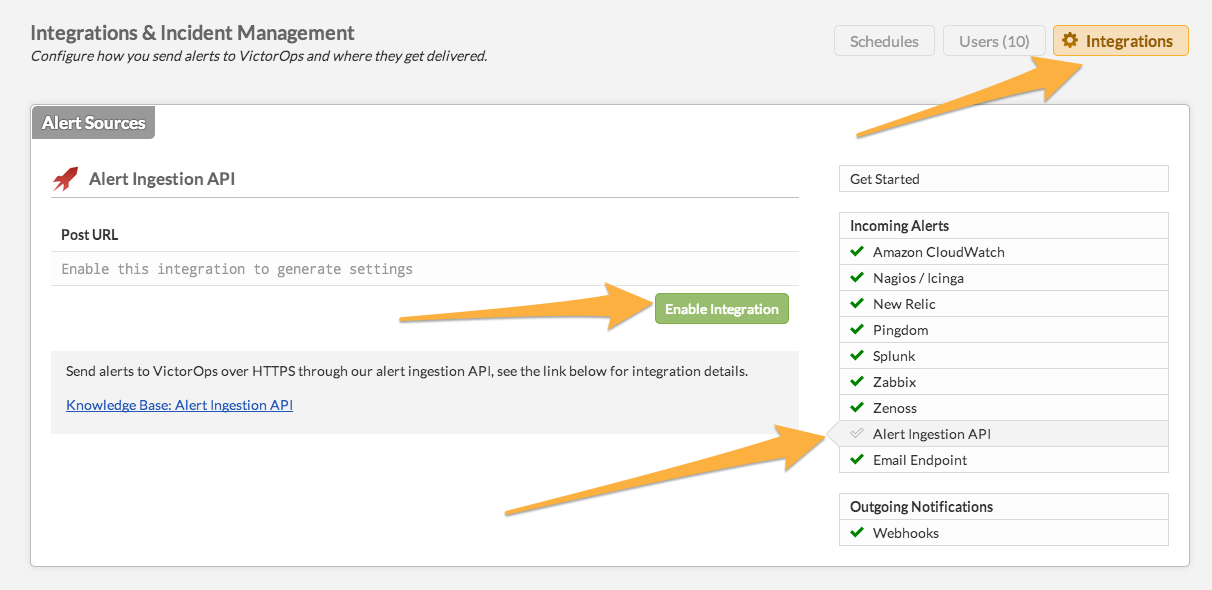The height and width of the screenshot is (590, 1212).
Task: Click the Post URL settings field
Action: (x=424, y=269)
